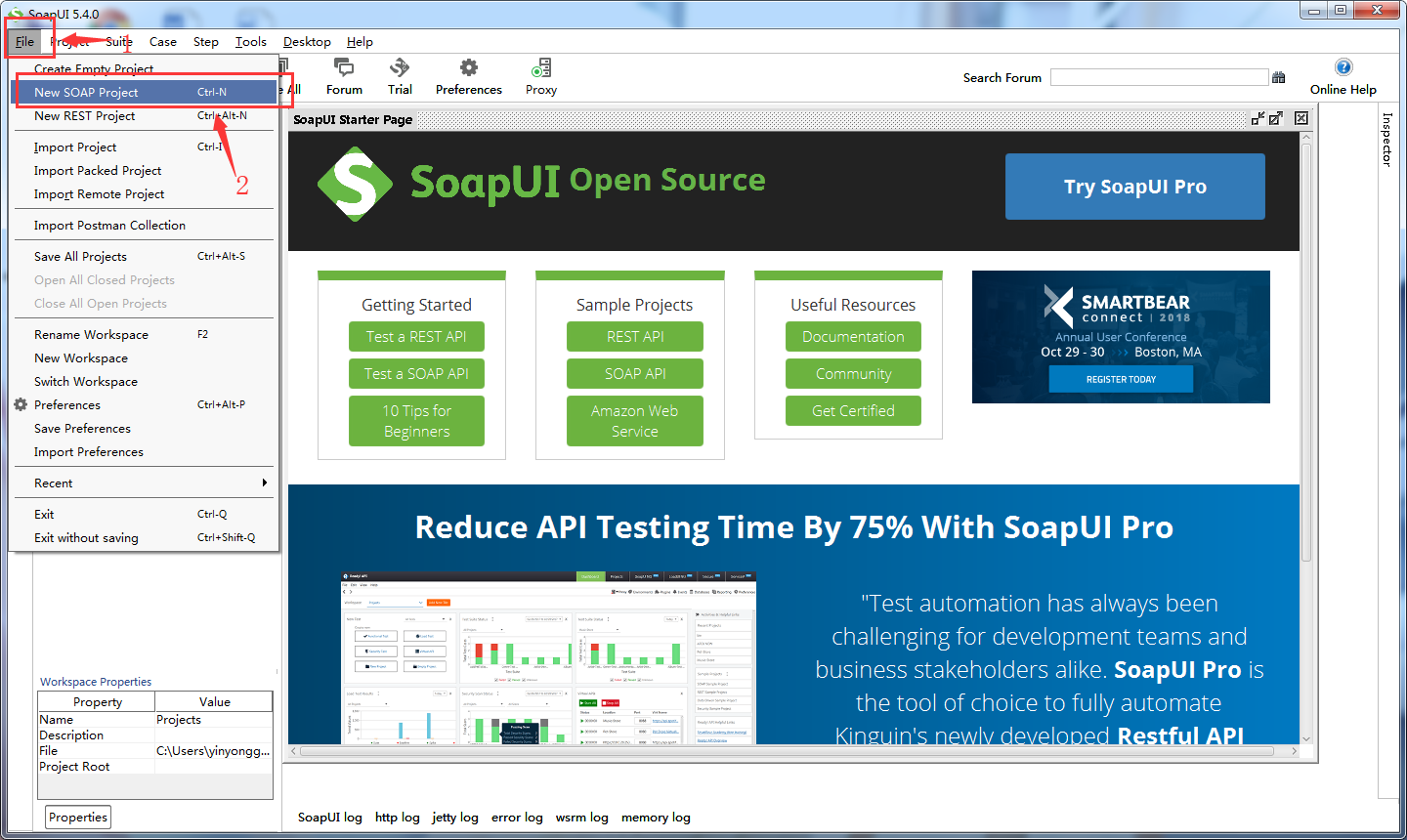
Task: Show the error log panel
Action: (x=517, y=818)
